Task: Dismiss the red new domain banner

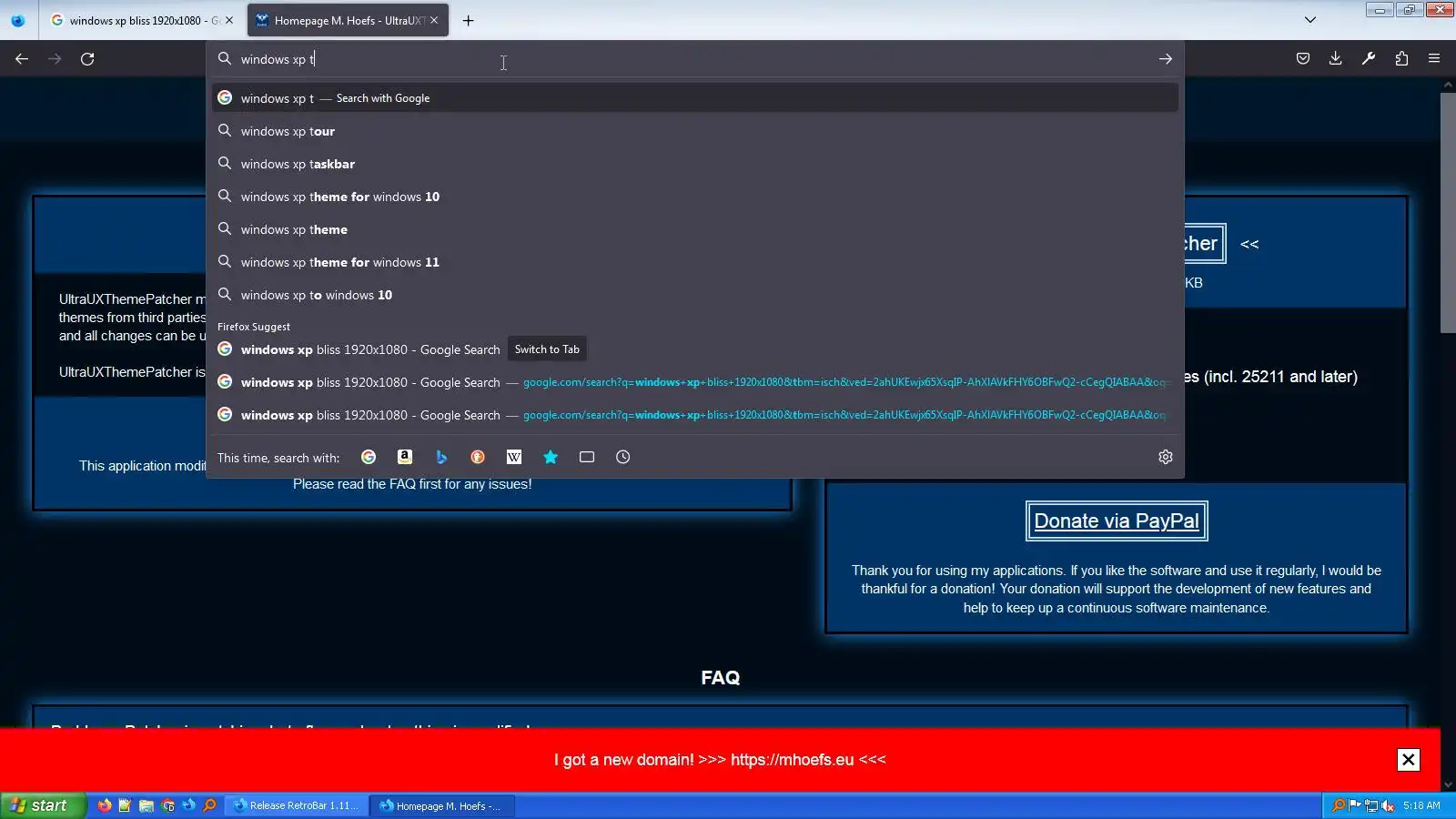Action: [x=1408, y=760]
